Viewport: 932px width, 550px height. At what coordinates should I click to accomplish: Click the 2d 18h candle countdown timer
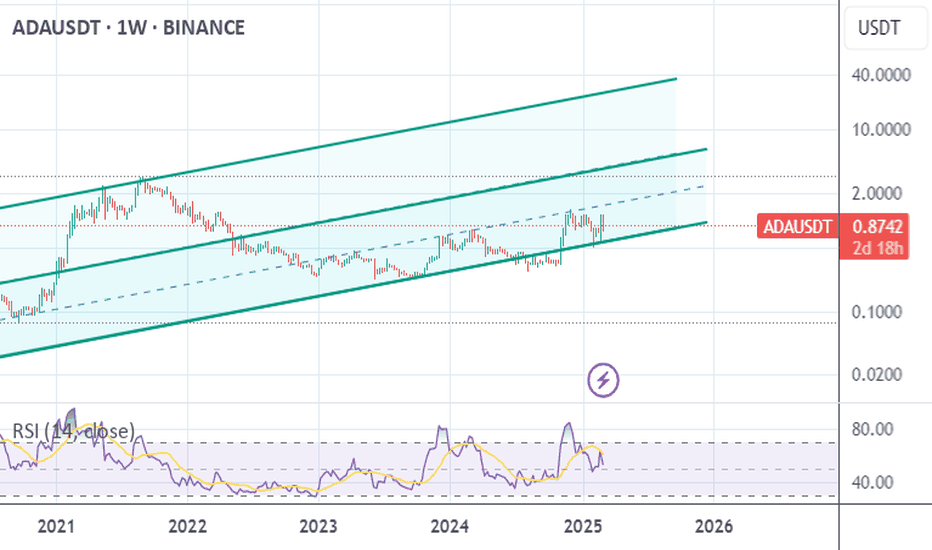click(x=877, y=247)
